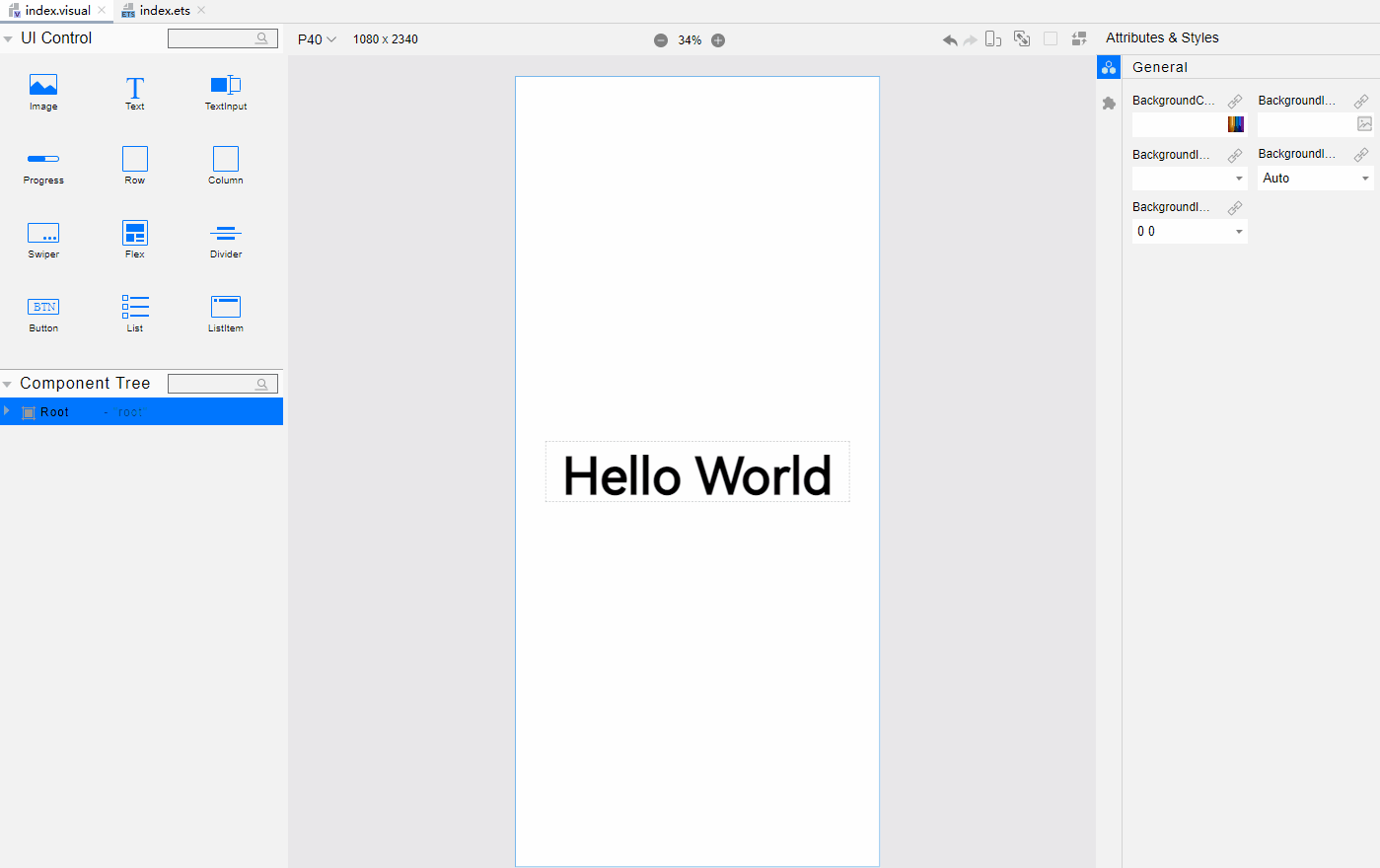Open the P40 device dropdown
Viewport: 1380px width, 868px height.
click(x=317, y=39)
